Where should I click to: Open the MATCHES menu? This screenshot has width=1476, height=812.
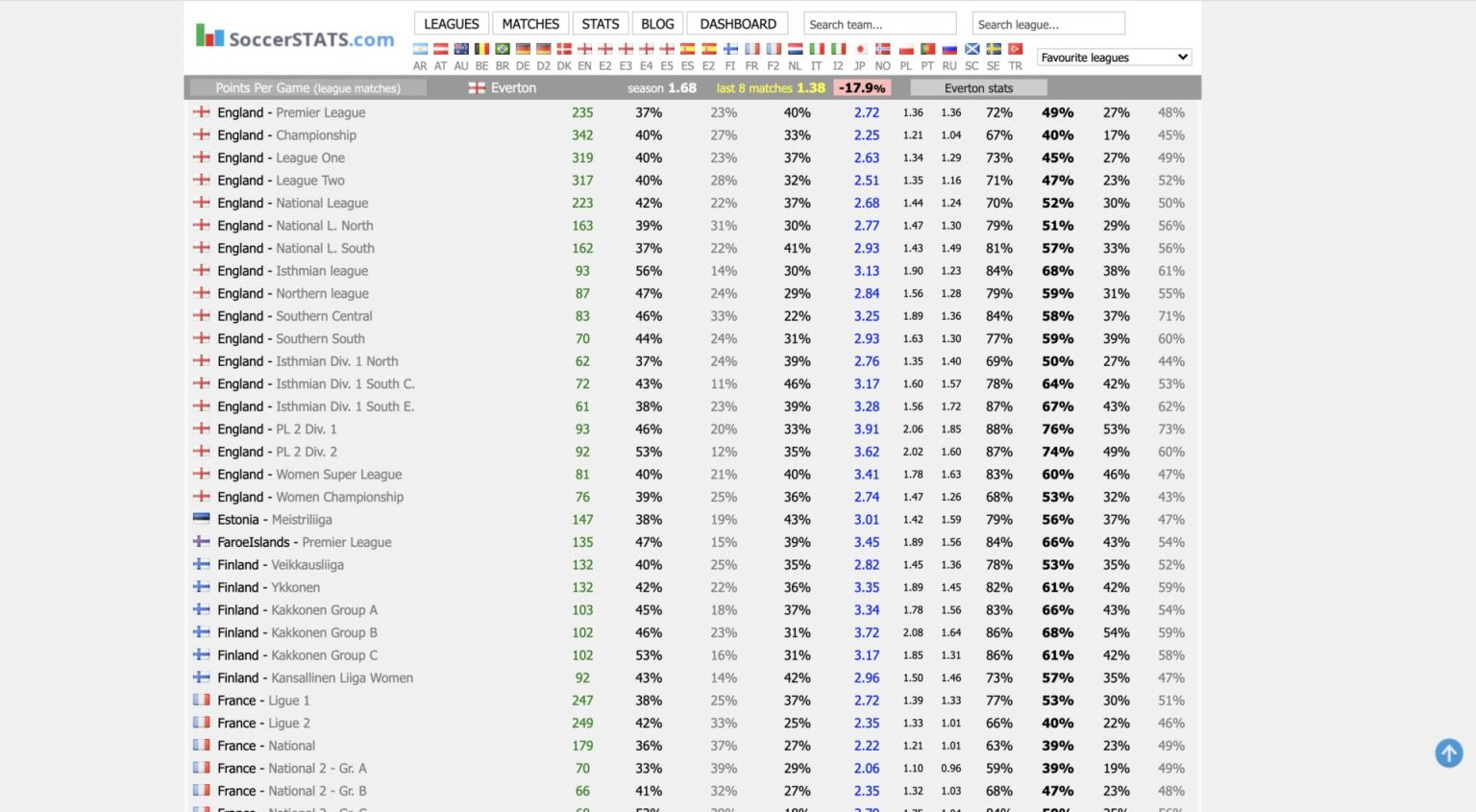[x=530, y=24]
